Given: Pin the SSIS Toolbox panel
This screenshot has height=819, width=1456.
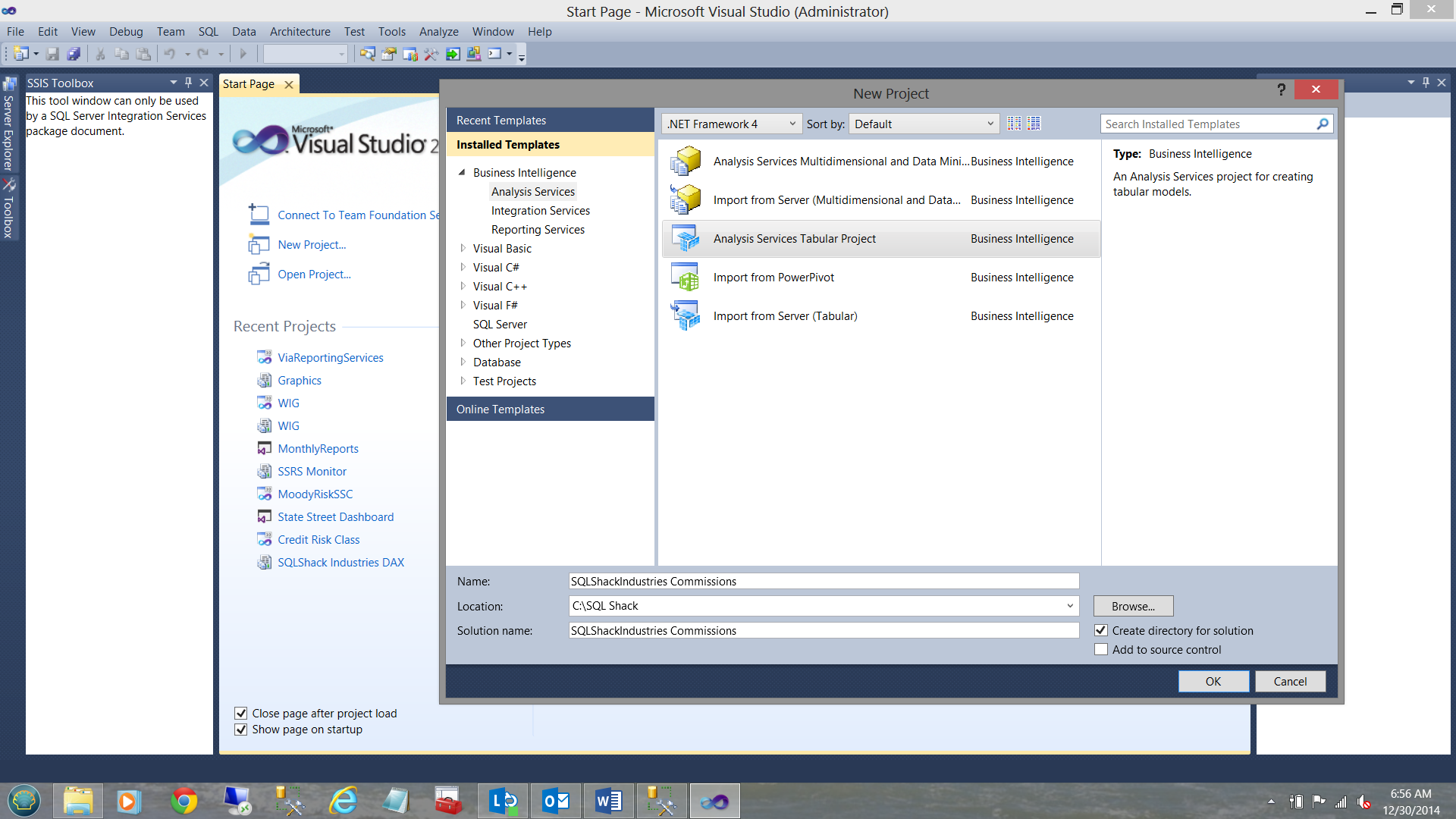Looking at the screenshot, I should [188, 83].
